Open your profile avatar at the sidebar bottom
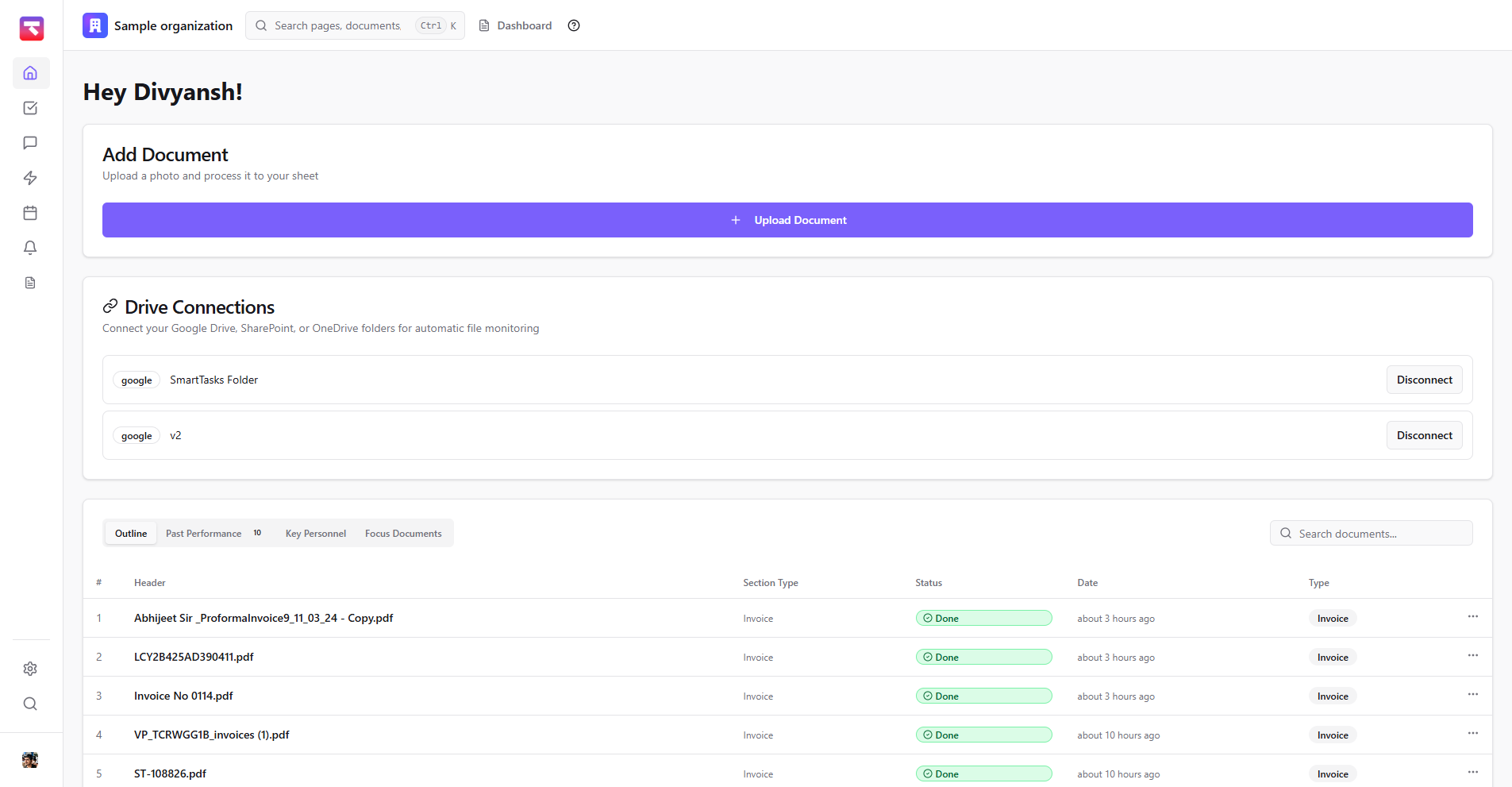Viewport: 1512px width, 787px height. point(30,760)
